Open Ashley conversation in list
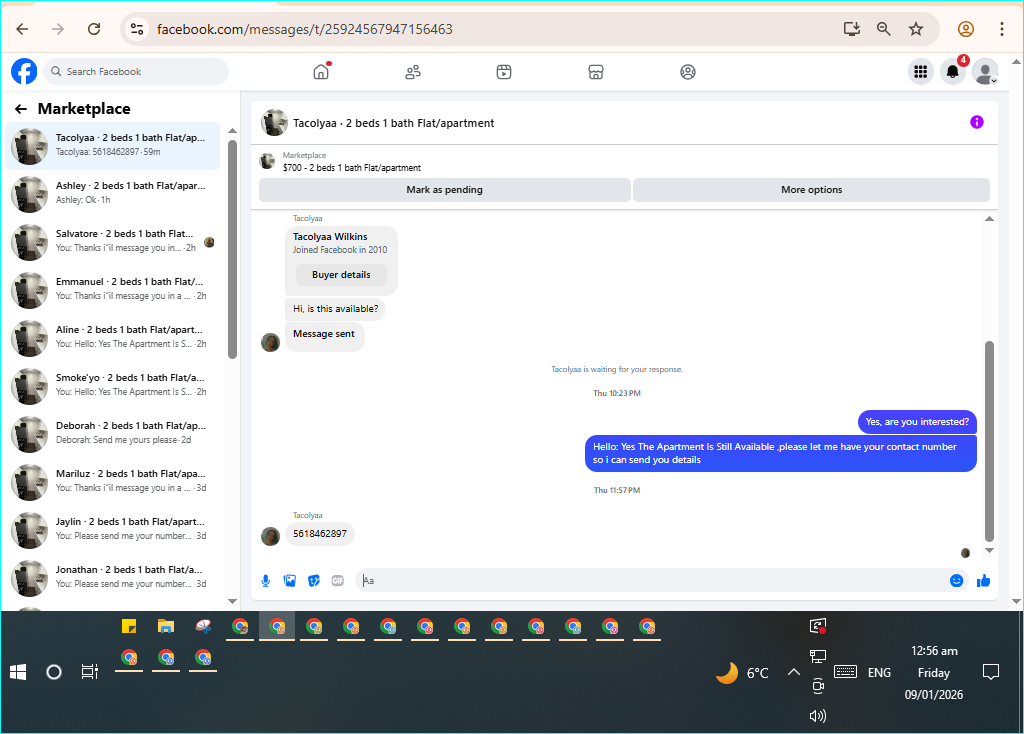This screenshot has height=734, width=1024. pyautogui.click(x=113, y=193)
